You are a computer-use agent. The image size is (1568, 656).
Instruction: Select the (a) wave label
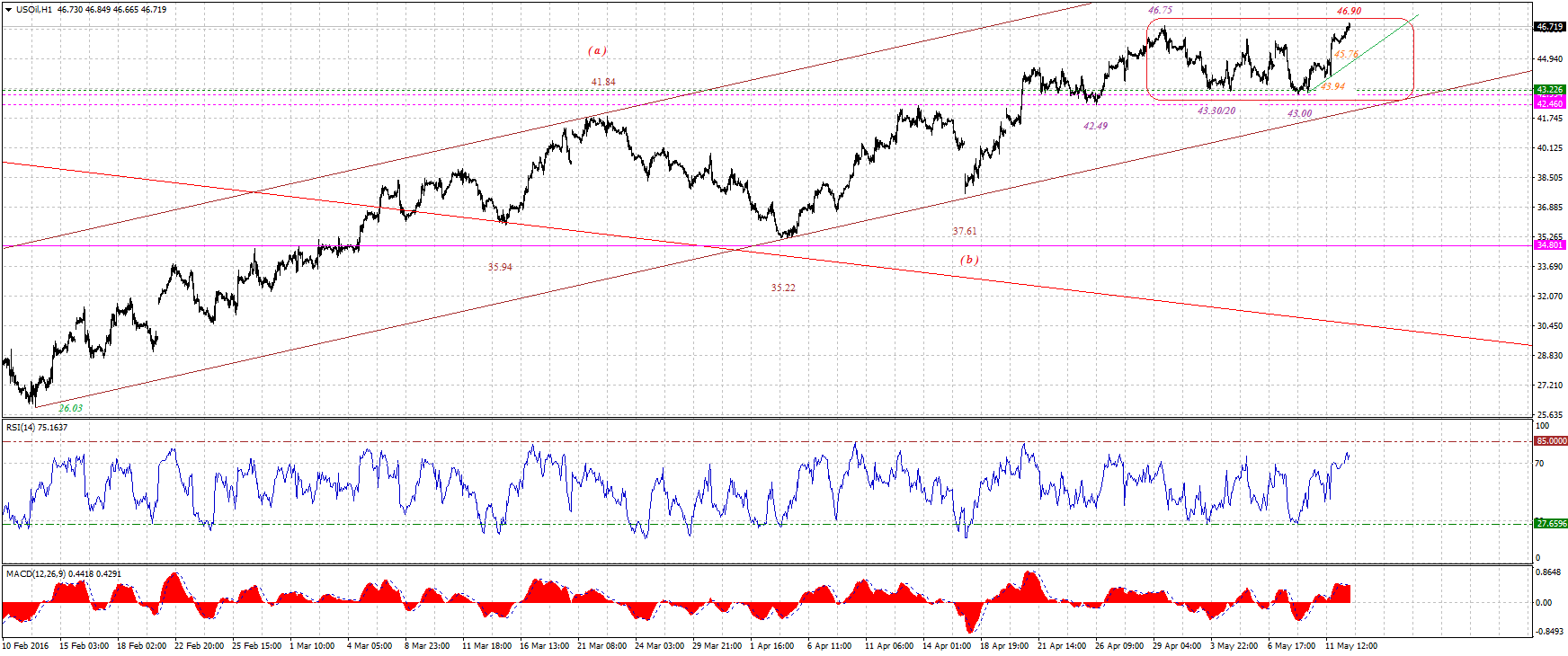tap(597, 51)
